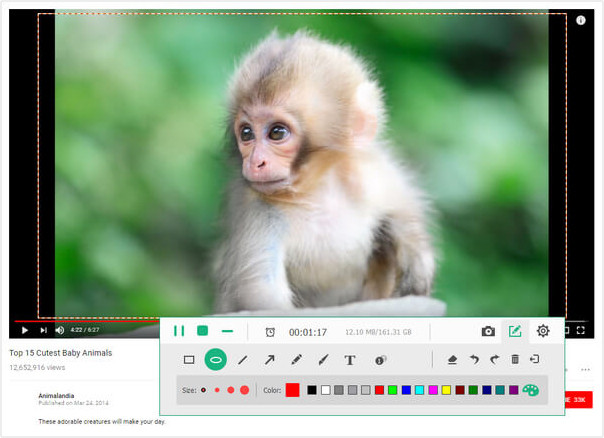Screen dimensions: 604x438
Task: Pick the navy blue color swatch
Action: coord(487,390)
